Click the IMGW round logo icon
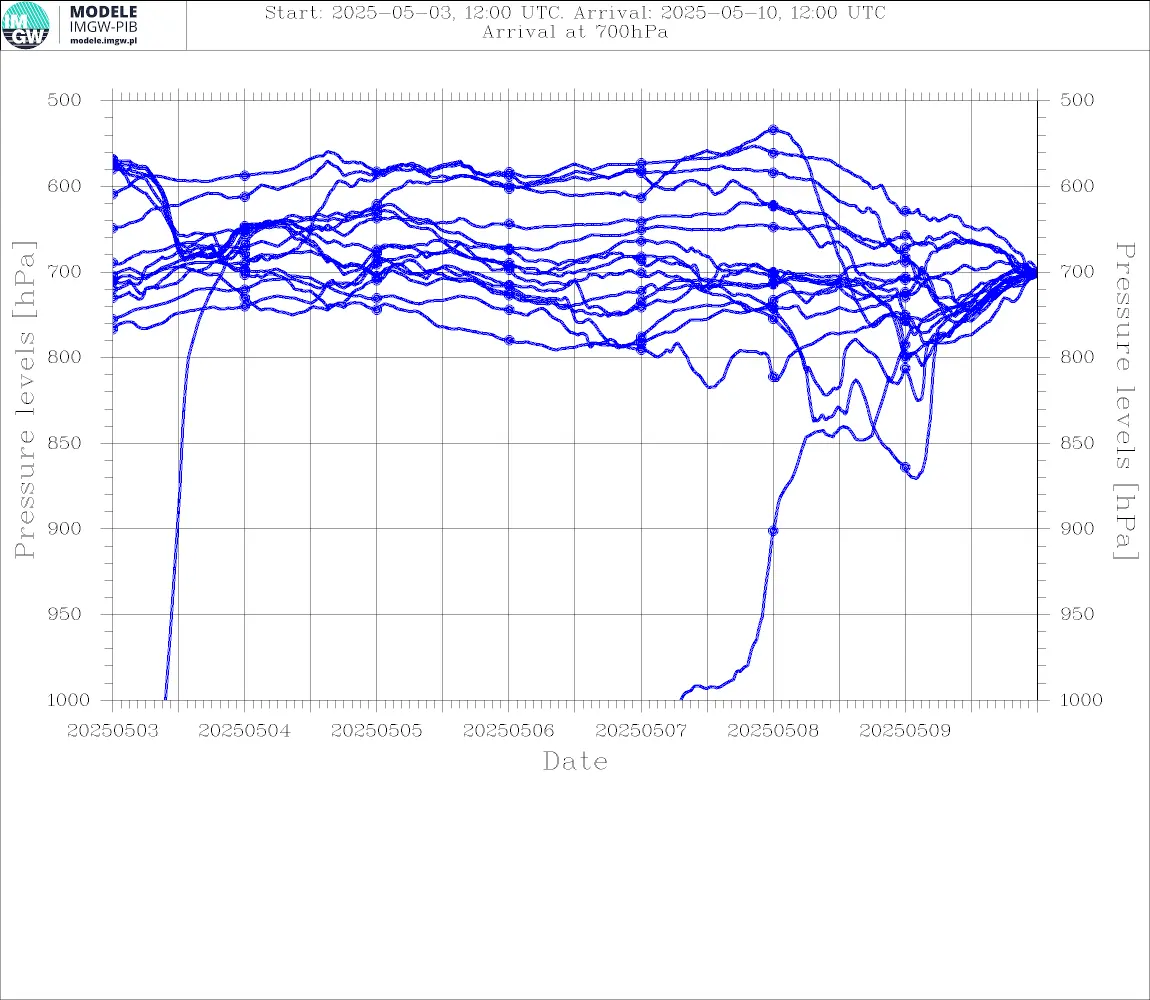The image size is (1150, 1000). tap(26, 25)
